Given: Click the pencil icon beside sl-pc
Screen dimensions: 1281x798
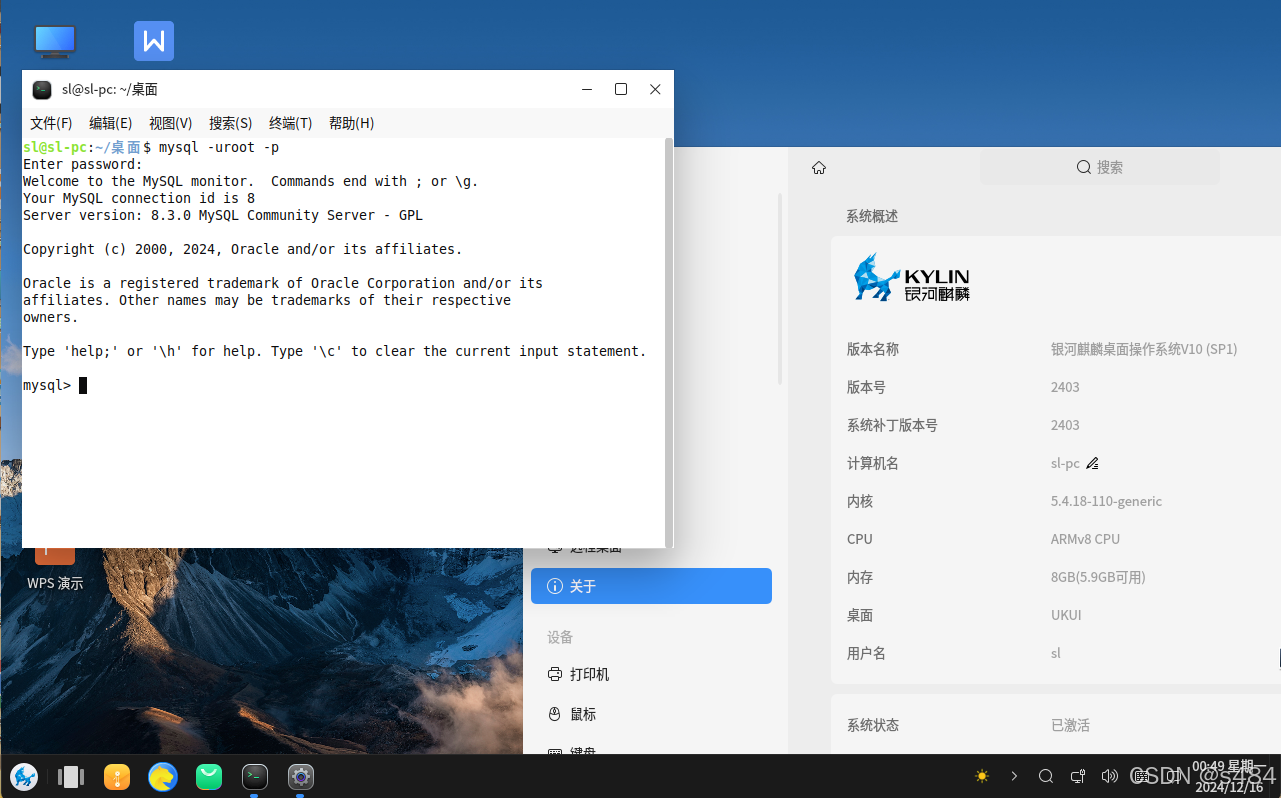Looking at the screenshot, I should [x=1092, y=463].
